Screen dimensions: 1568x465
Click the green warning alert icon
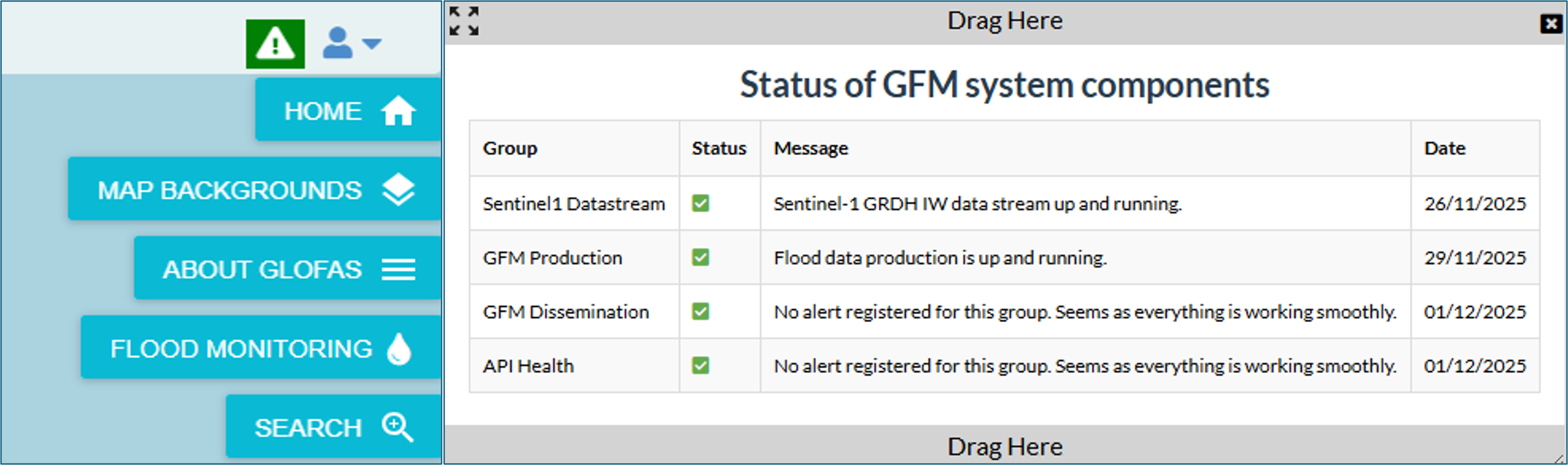click(275, 44)
